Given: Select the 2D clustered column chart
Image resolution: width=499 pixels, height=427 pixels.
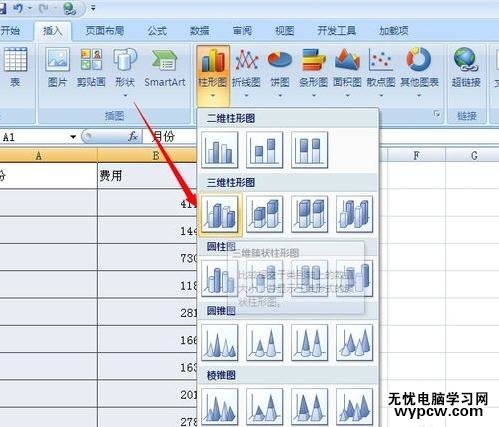Looking at the screenshot, I should click(220, 150).
